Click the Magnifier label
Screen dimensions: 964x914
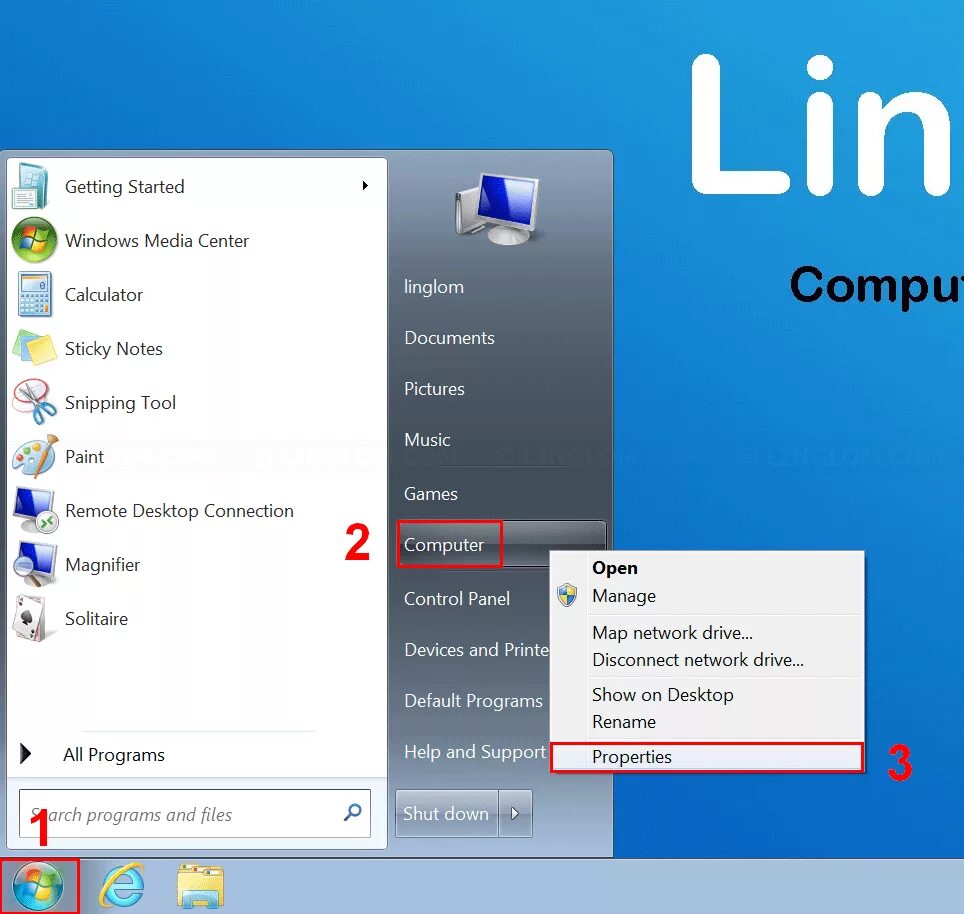click(x=103, y=564)
